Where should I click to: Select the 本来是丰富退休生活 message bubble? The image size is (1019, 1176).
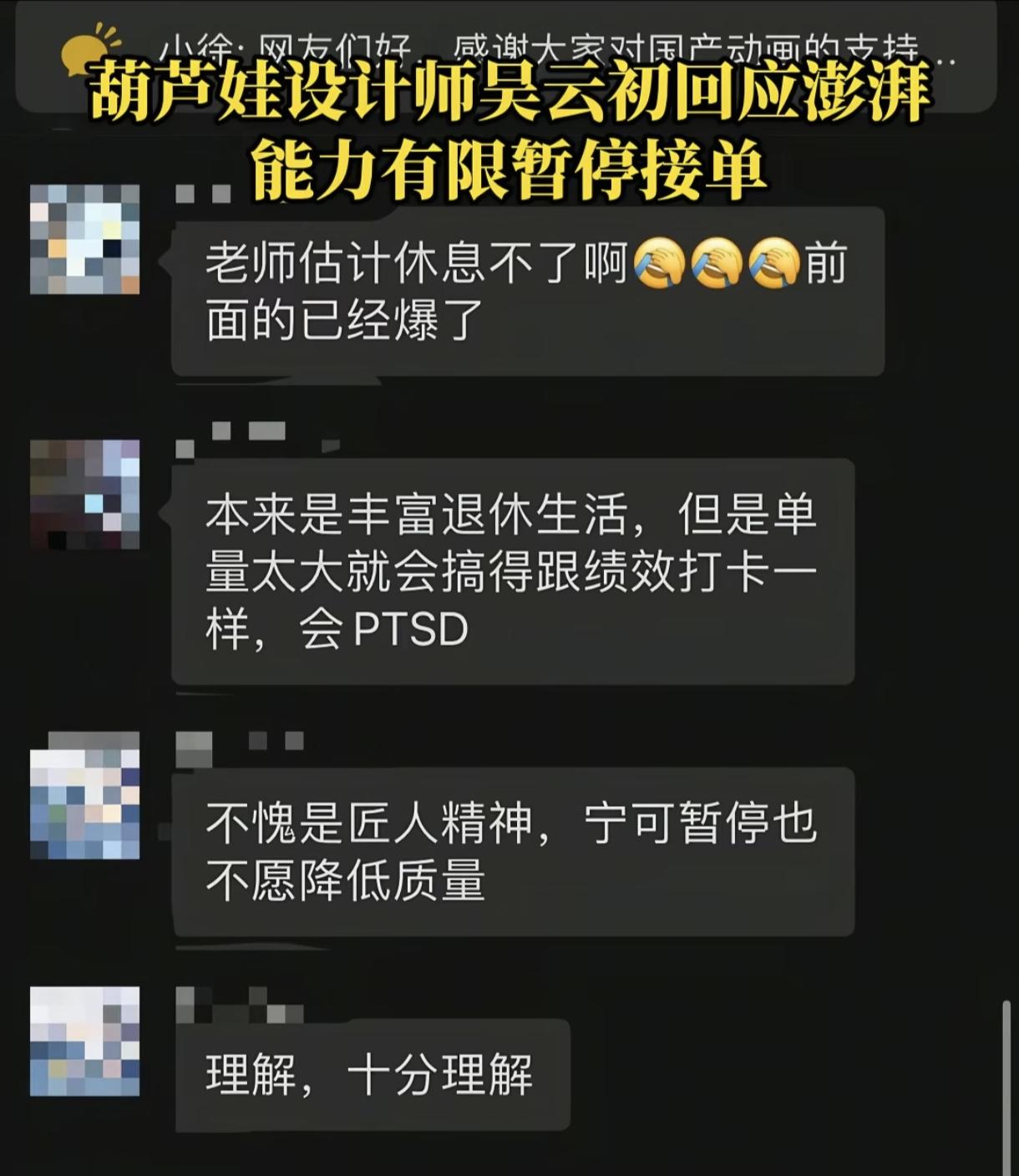click(513, 571)
